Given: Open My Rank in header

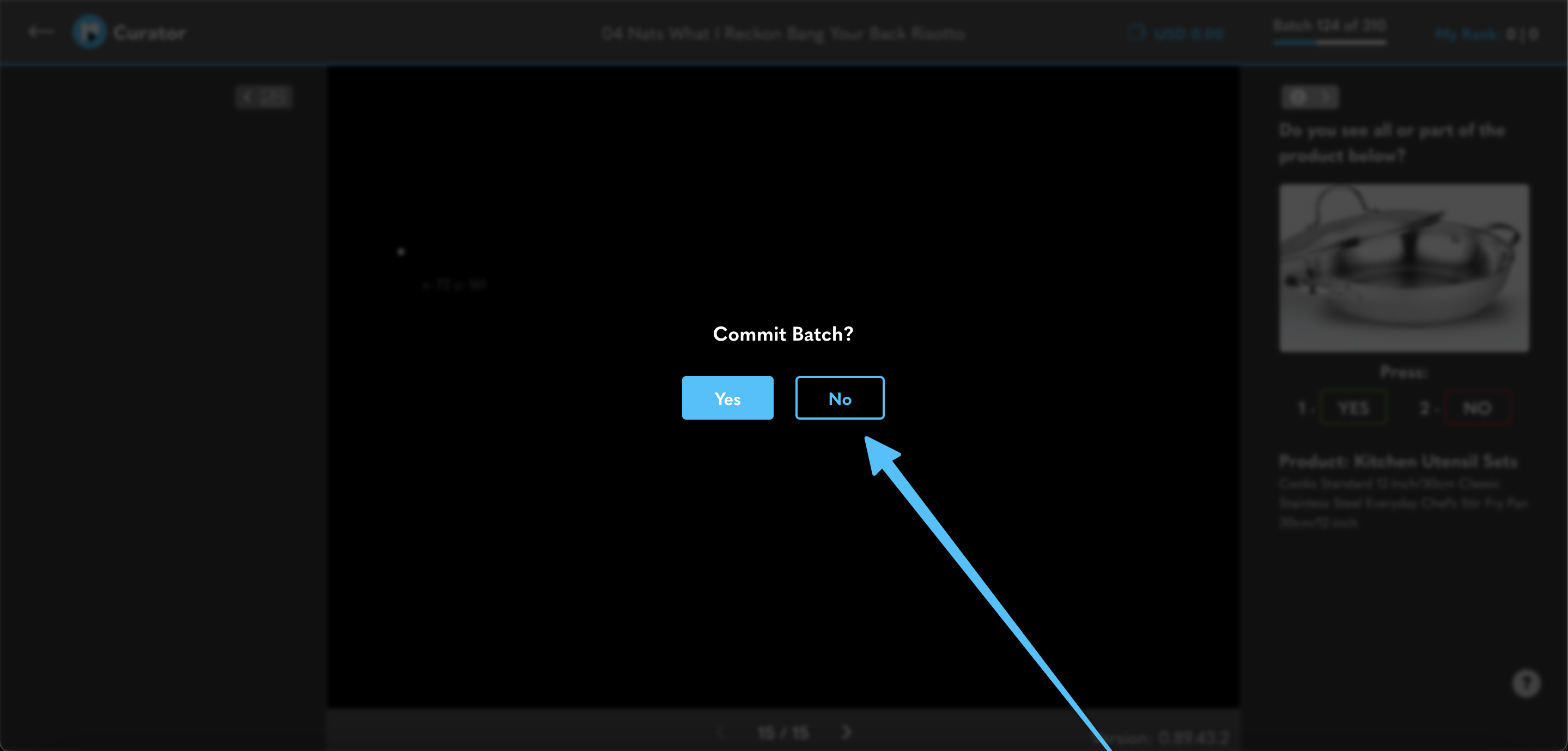Looking at the screenshot, I should click(x=1466, y=34).
